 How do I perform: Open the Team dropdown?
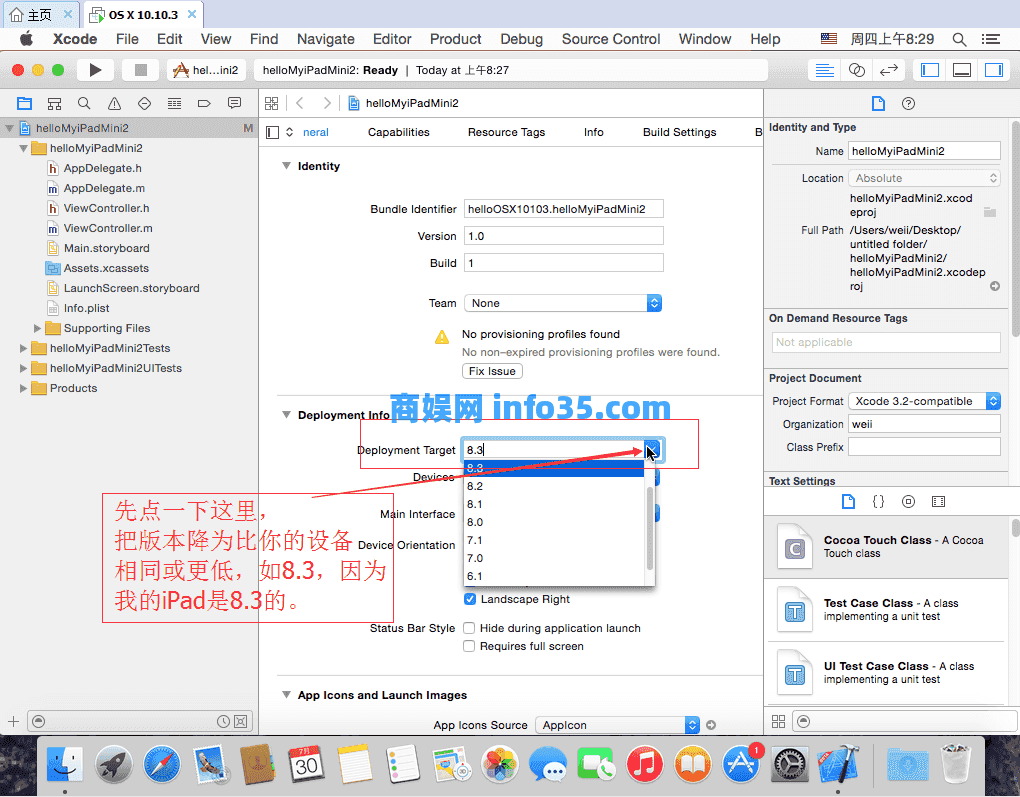point(563,303)
